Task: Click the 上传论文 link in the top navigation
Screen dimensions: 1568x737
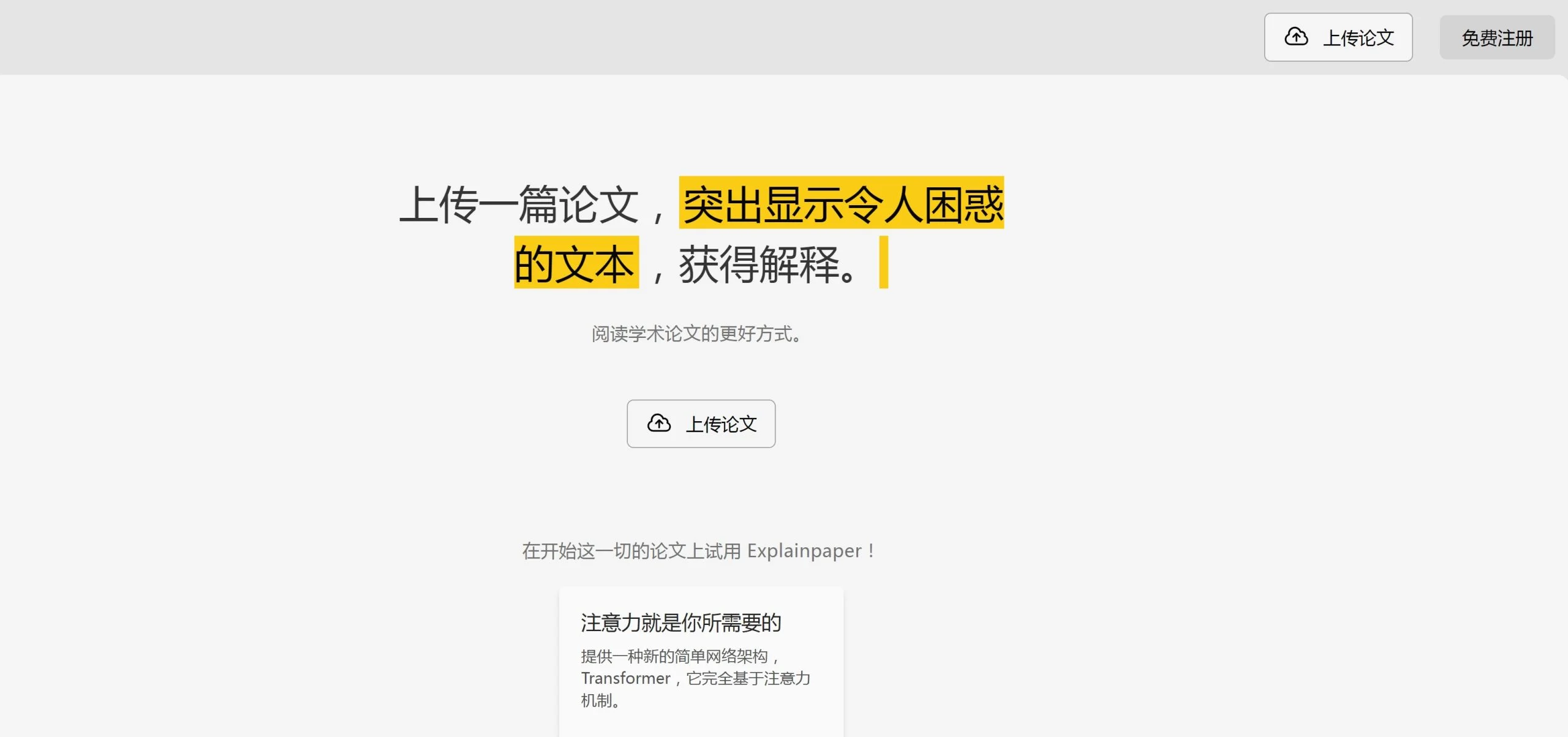Action: click(1338, 37)
